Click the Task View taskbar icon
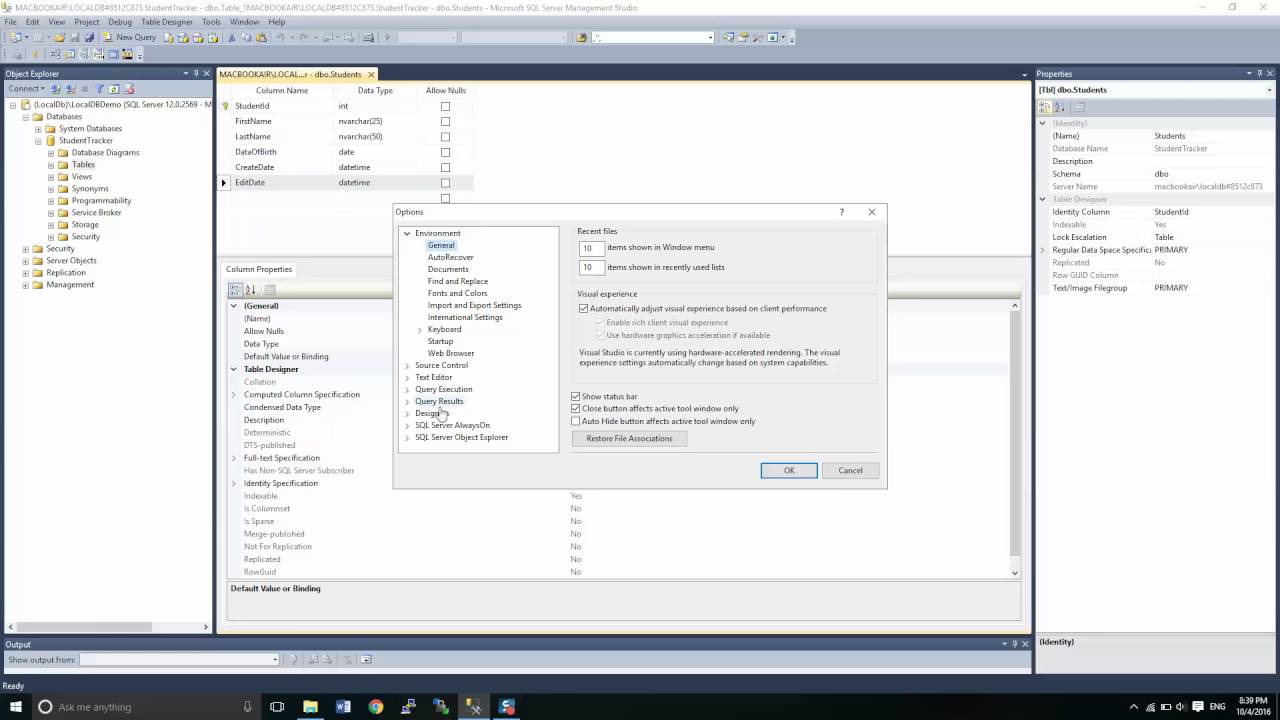 (278, 707)
